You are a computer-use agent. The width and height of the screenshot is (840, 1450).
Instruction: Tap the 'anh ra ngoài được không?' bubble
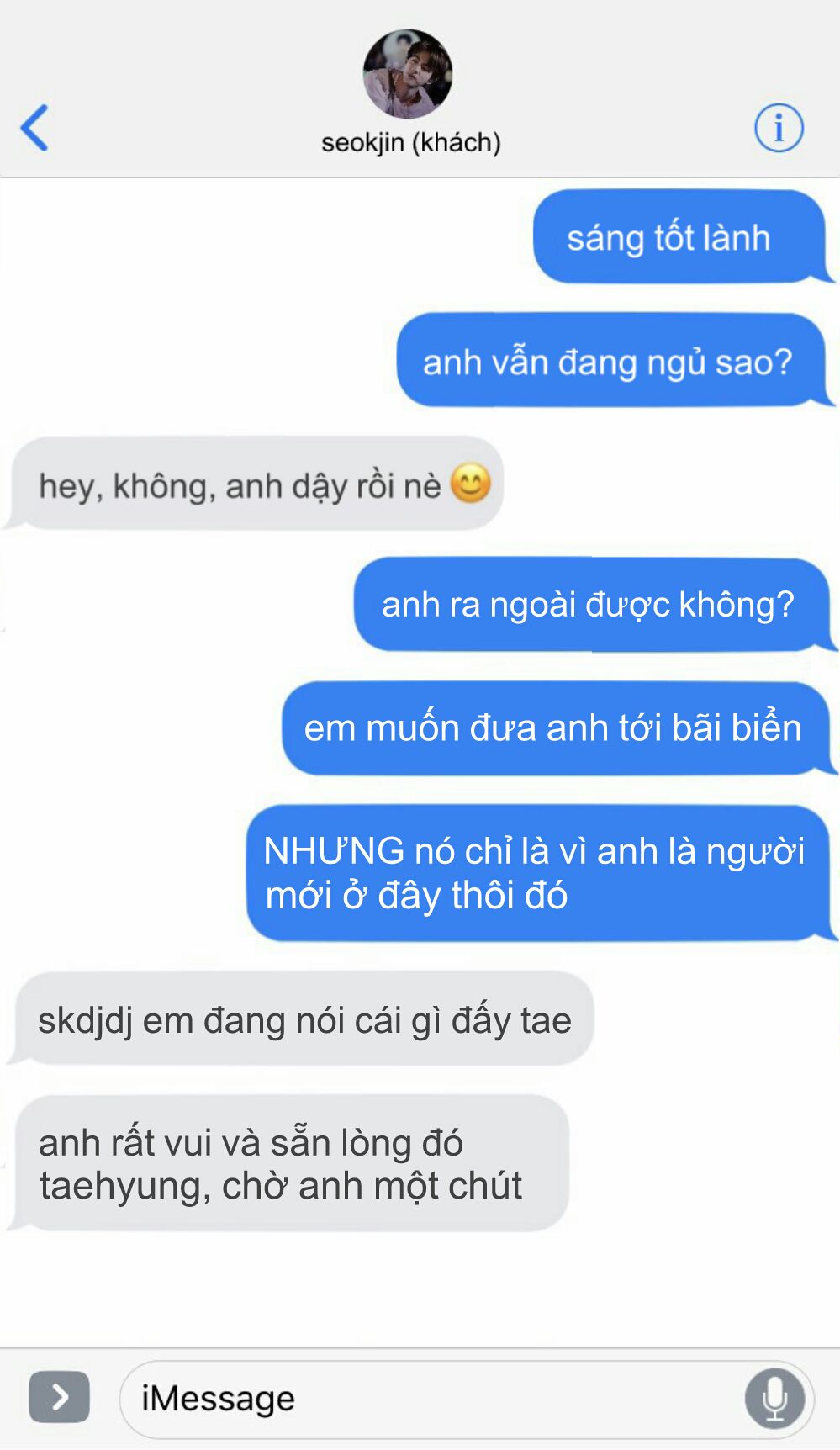[x=594, y=604]
